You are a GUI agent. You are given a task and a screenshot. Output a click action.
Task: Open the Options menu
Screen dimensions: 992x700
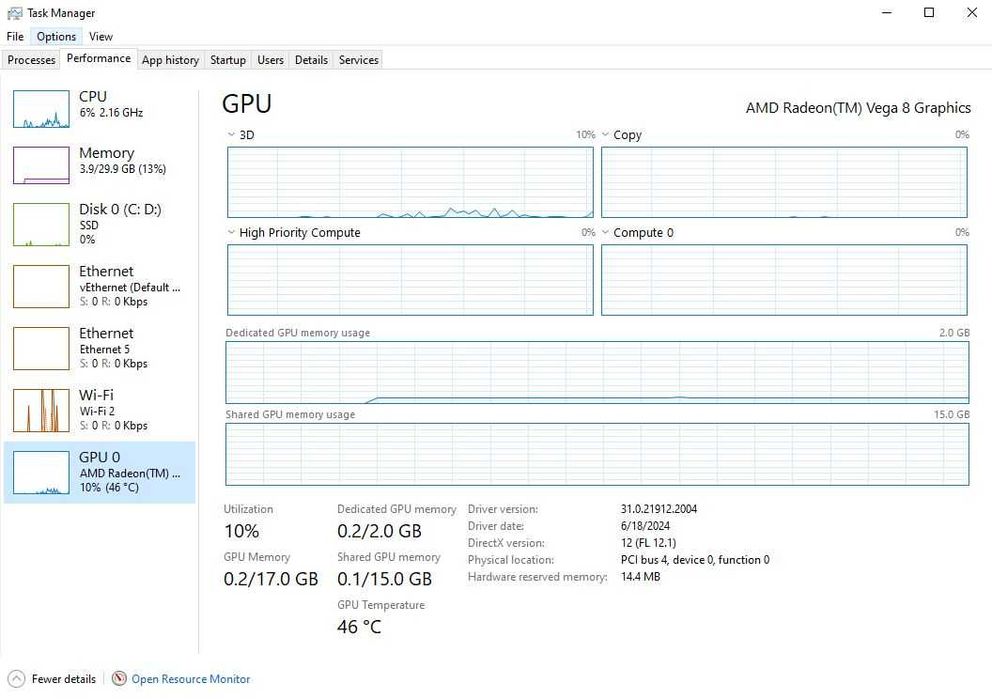click(56, 37)
